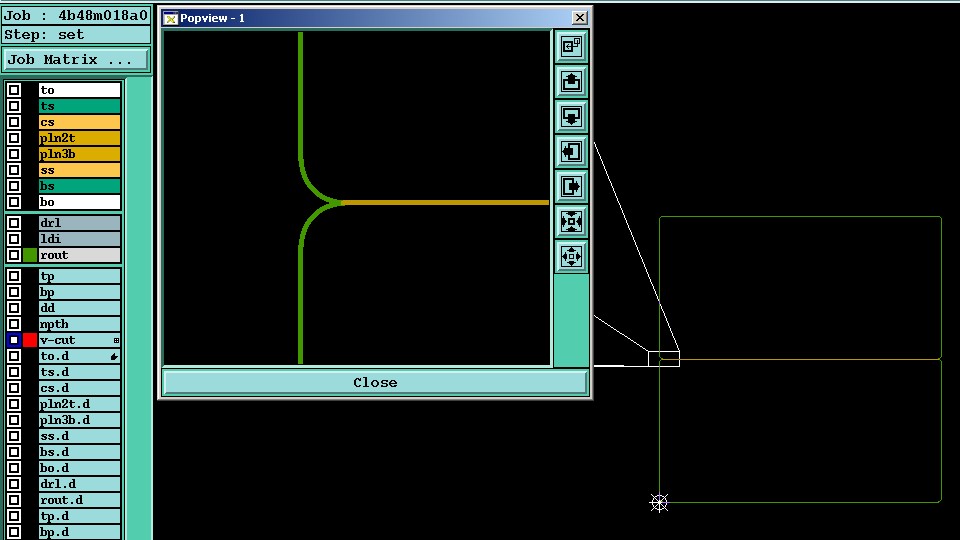The height and width of the screenshot is (540, 960).
Task: Click the X button on the Popview title bar
Action: [x=579, y=18]
